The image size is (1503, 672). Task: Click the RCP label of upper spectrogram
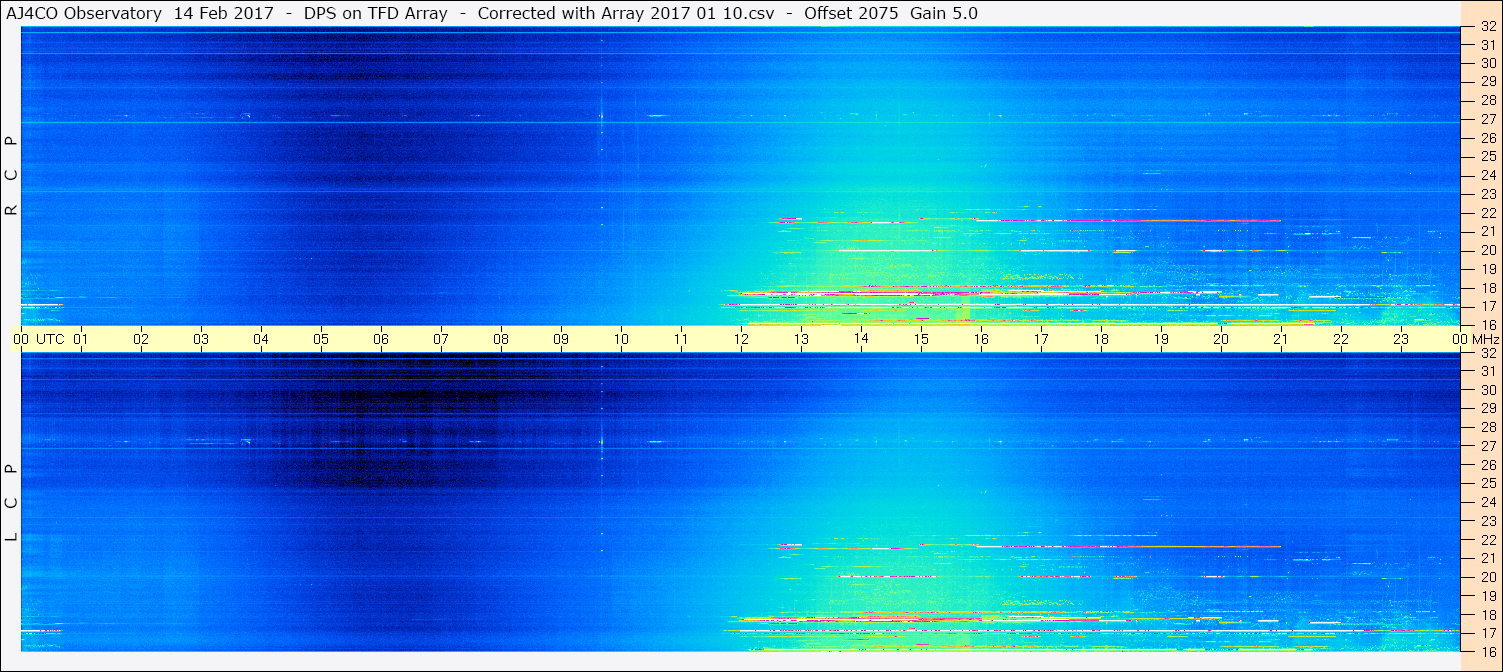pyautogui.click(x=11, y=175)
